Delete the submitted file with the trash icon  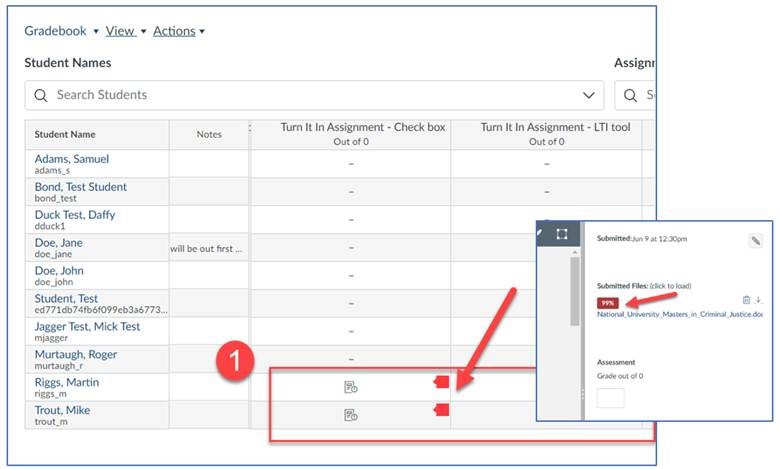point(746,300)
